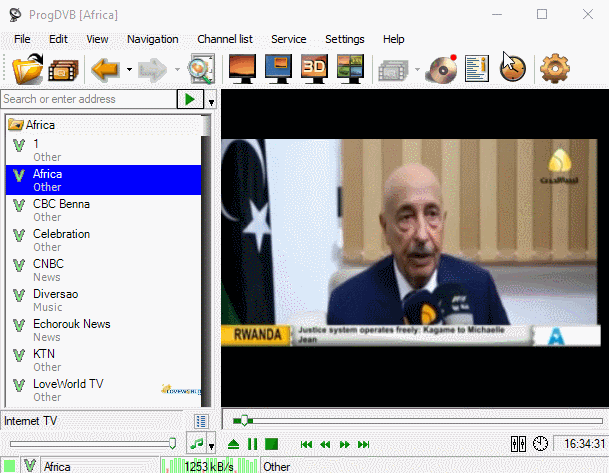Select the picture-in-picture monitor icon

pyautogui.click(x=278, y=69)
